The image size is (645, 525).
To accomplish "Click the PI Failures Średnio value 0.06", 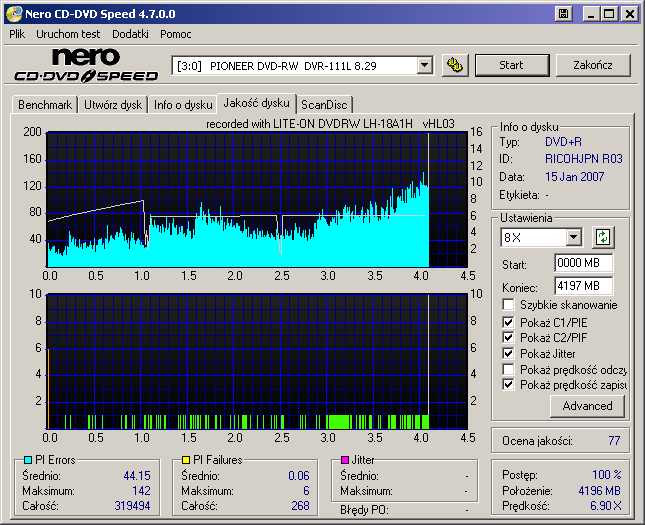I will click(299, 476).
